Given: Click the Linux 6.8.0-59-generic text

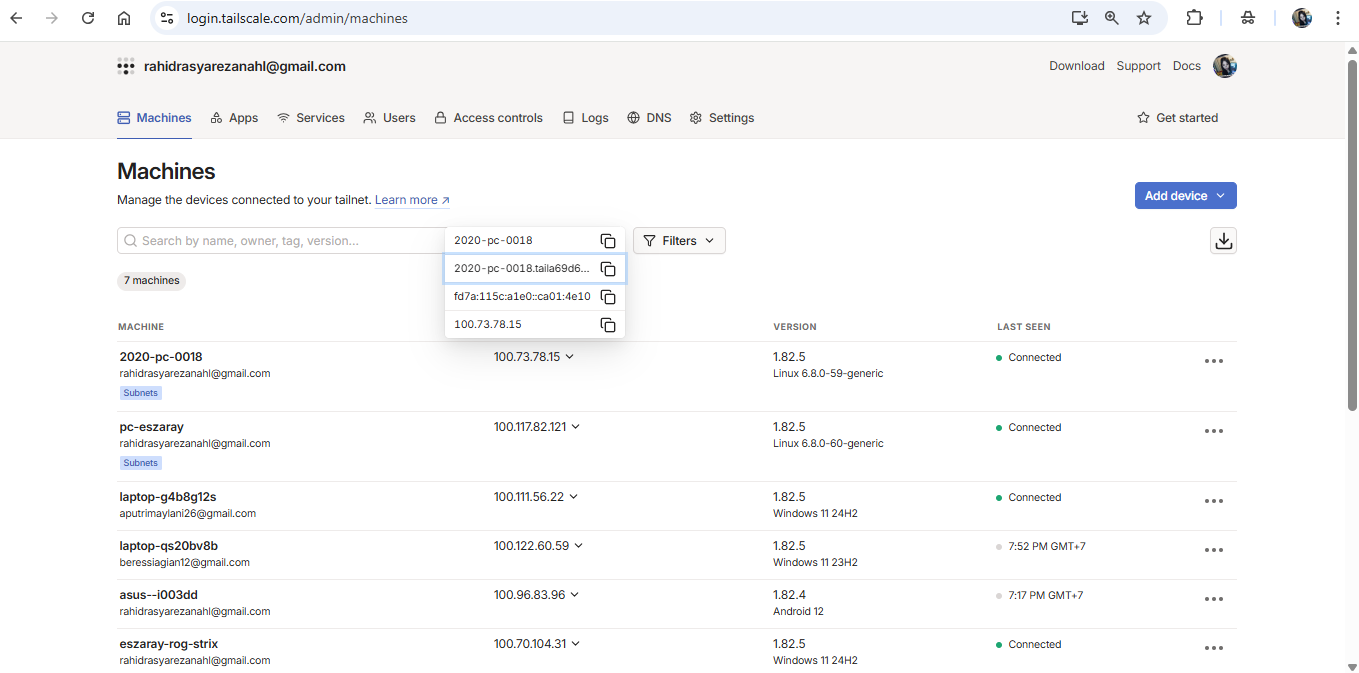Looking at the screenshot, I should click(828, 374).
